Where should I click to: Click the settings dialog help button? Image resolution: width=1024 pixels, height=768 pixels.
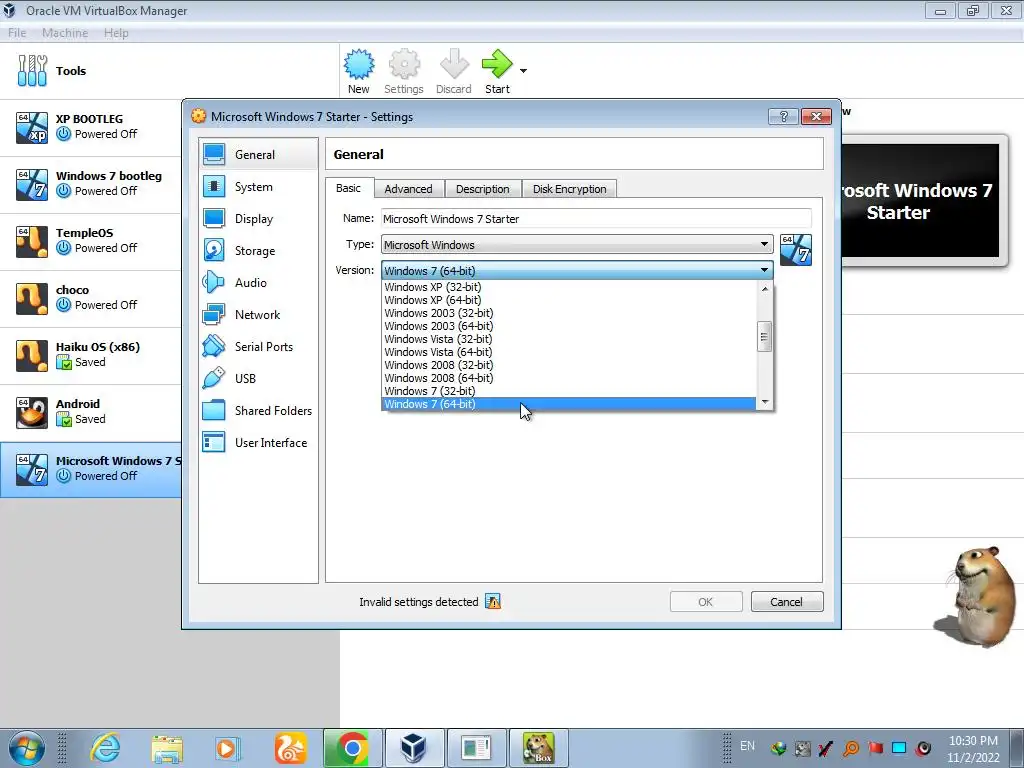point(784,116)
